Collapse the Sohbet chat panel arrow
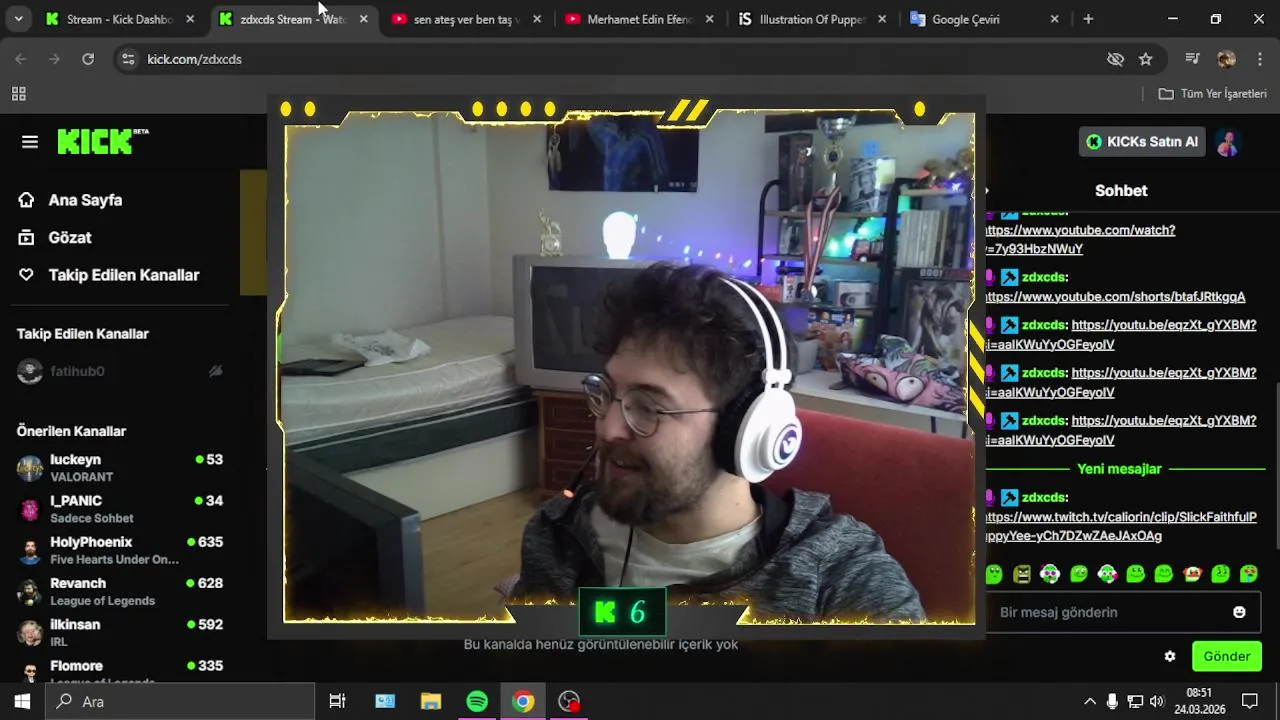1280x720 pixels. [987, 191]
